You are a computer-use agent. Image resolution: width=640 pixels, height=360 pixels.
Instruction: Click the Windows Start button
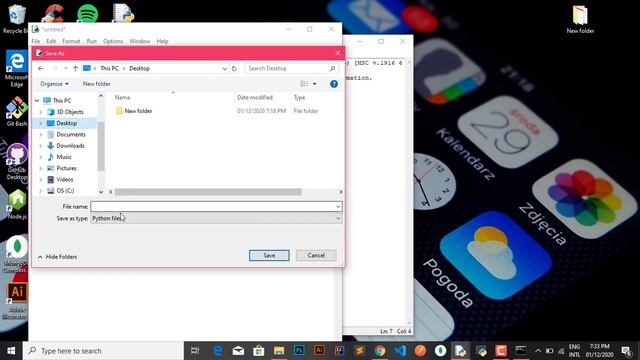click(11, 351)
